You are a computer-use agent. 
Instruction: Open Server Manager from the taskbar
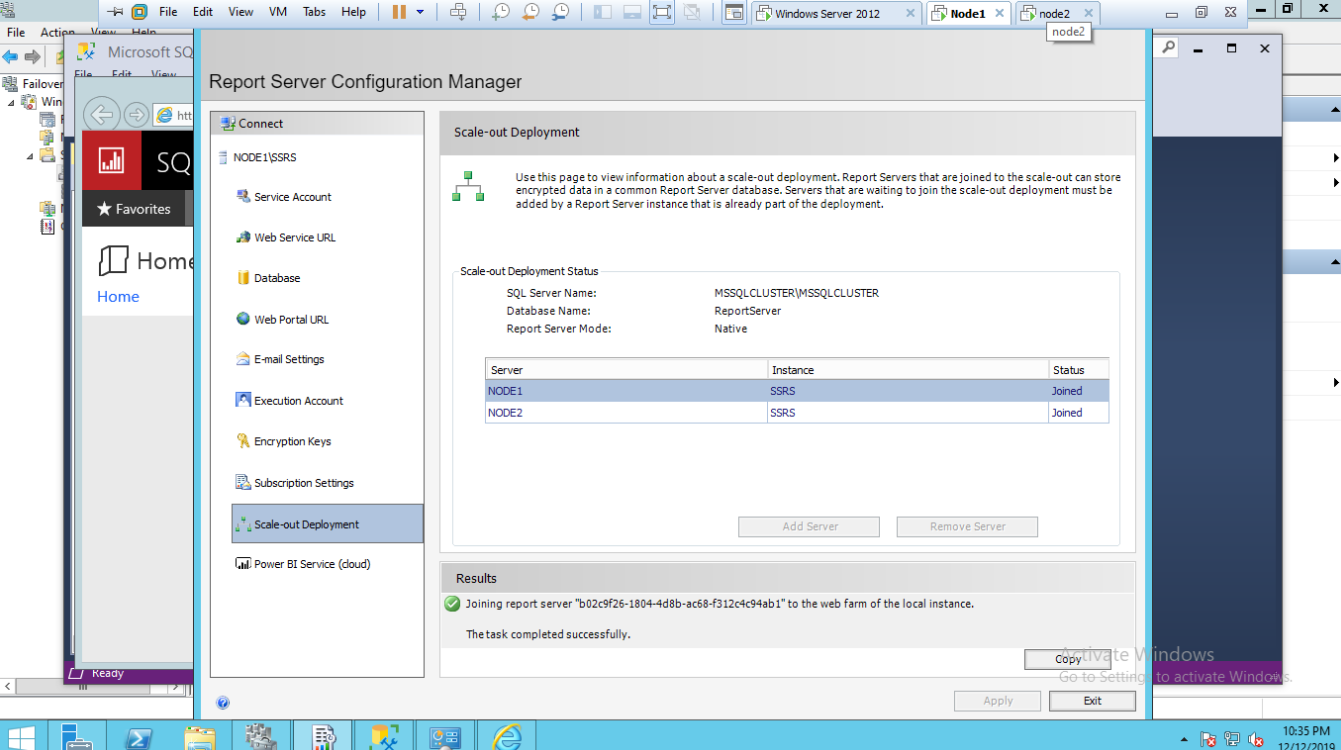tap(77, 737)
